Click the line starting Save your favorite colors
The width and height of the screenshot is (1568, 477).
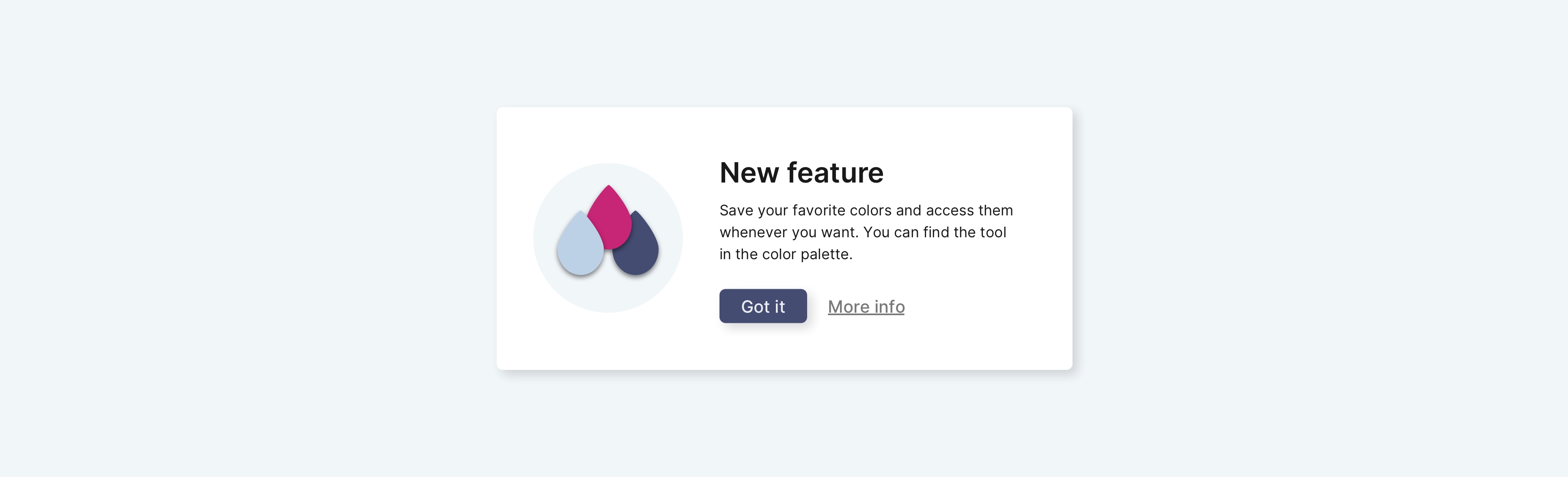click(x=866, y=211)
